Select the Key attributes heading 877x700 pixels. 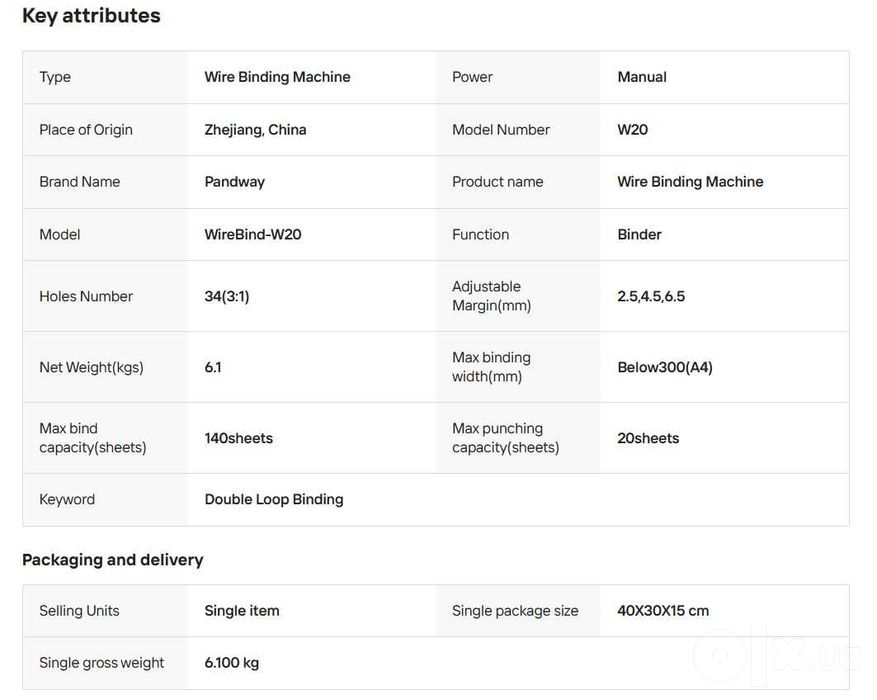91,15
